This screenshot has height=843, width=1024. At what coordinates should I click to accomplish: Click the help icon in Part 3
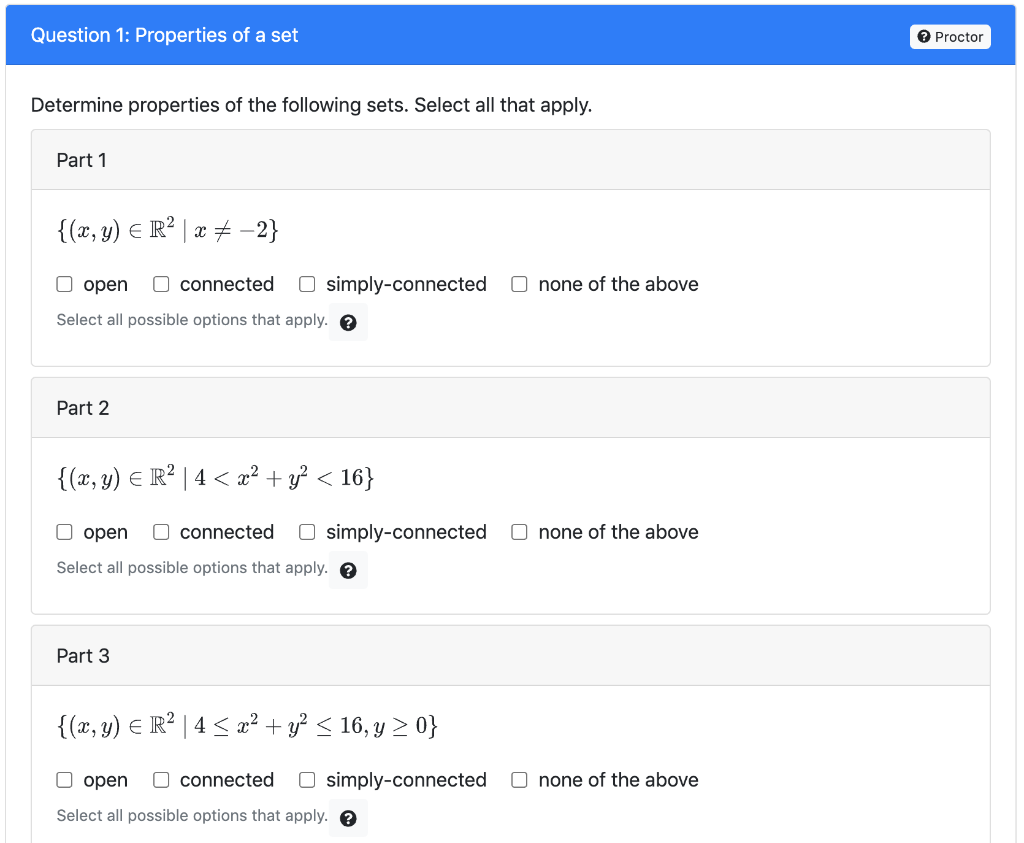coord(348,817)
